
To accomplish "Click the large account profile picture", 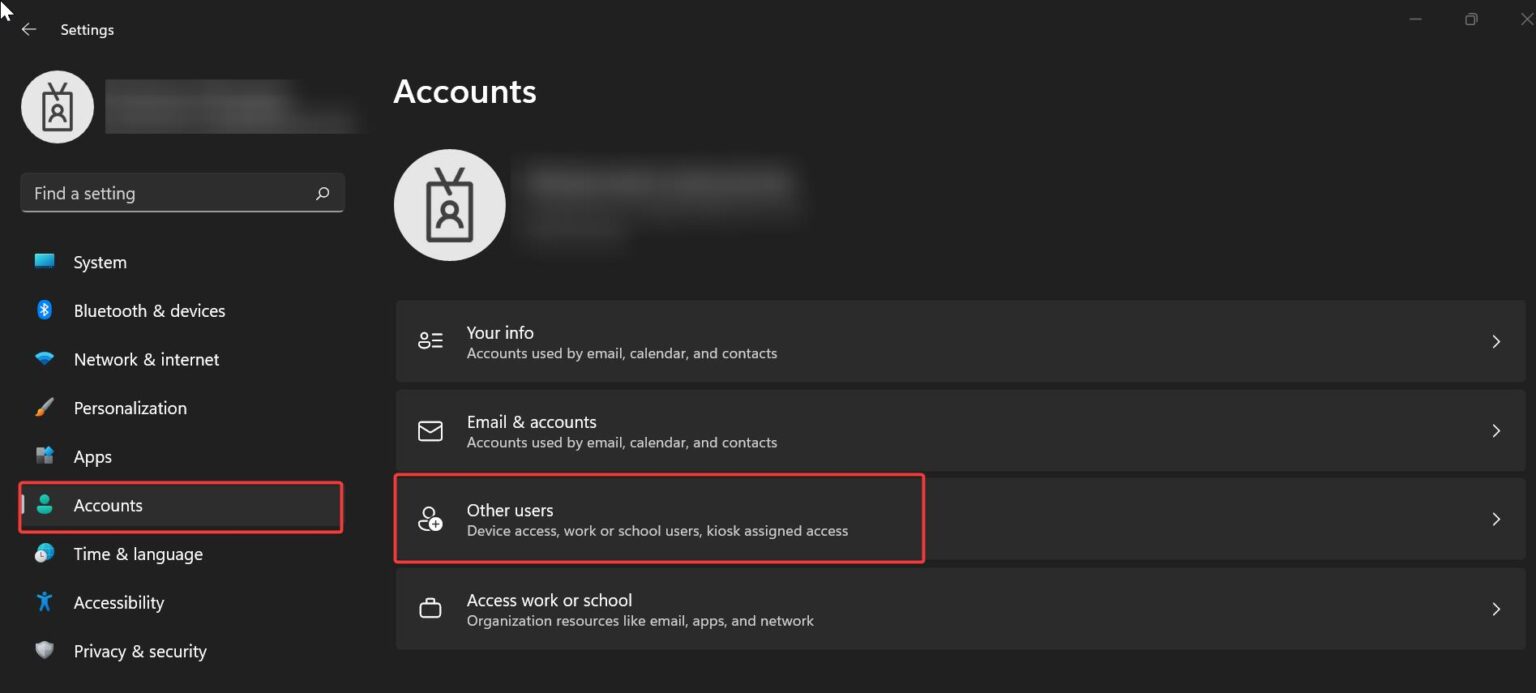I will pyautogui.click(x=450, y=205).
